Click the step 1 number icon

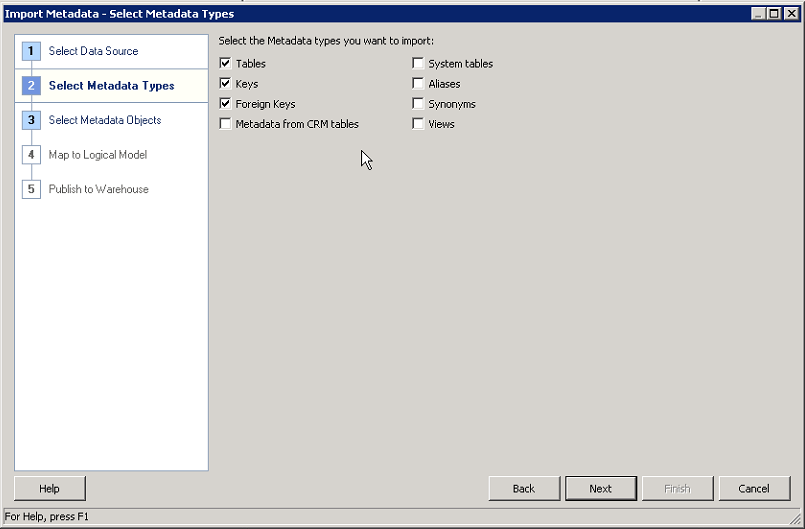[x=31, y=51]
